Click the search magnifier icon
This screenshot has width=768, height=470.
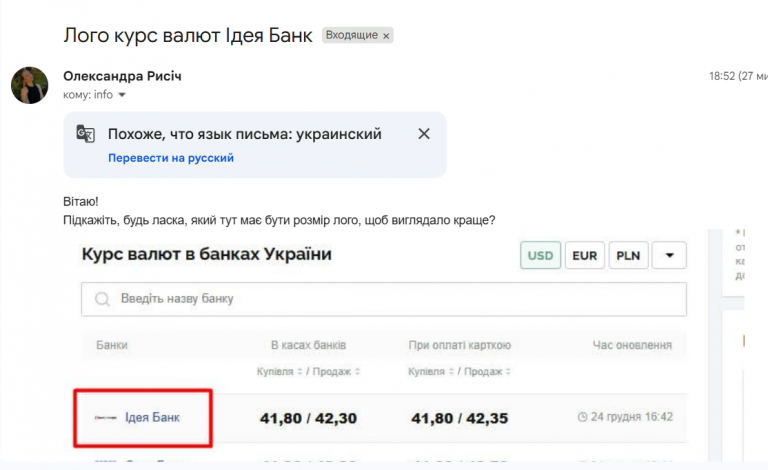pyautogui.click(x=102, y=299)
